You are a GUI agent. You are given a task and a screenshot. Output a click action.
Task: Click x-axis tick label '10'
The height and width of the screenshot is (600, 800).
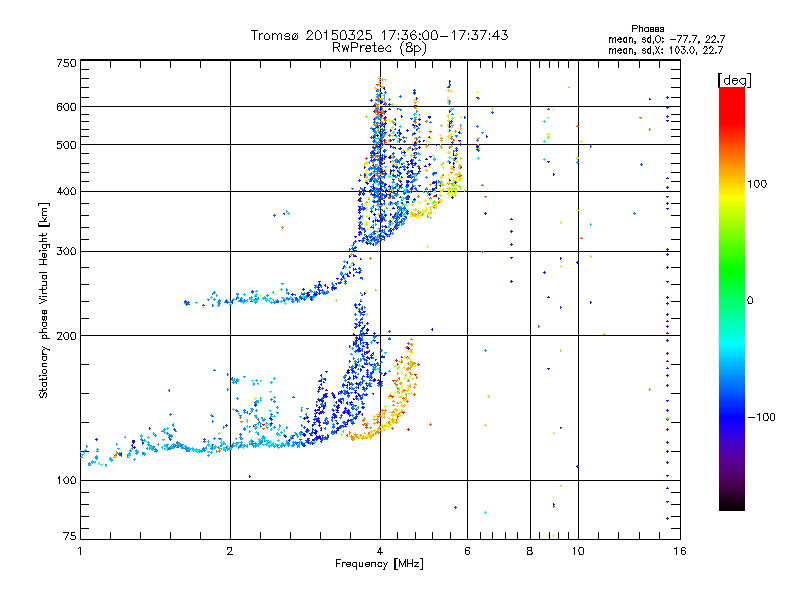click(x=578, y=551)
